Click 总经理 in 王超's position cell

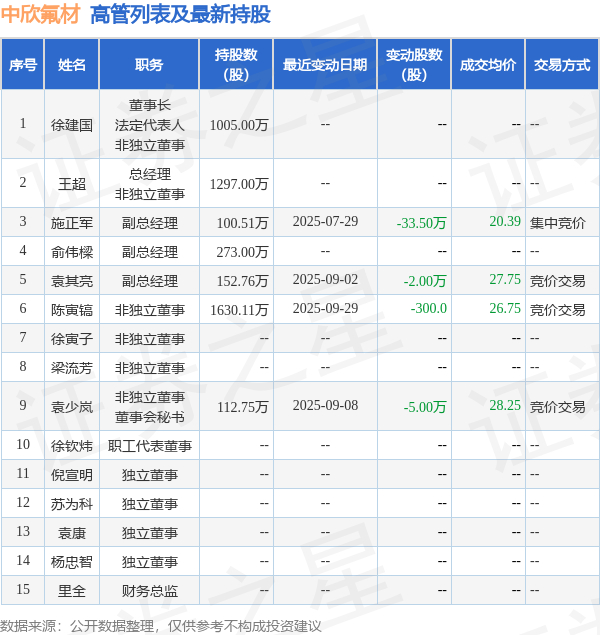tap(149, 174)
